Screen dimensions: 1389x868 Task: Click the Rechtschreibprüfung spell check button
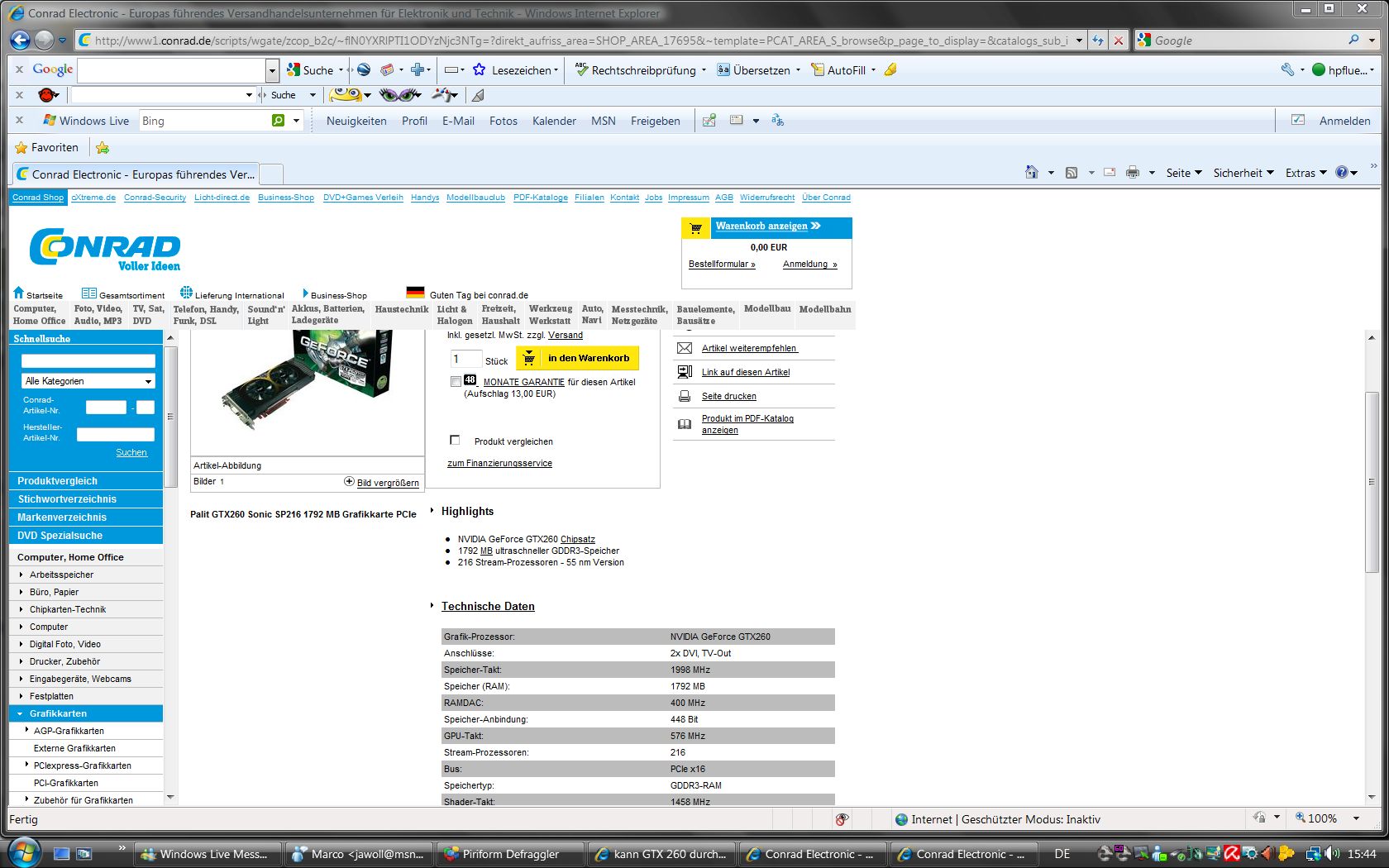636,70
